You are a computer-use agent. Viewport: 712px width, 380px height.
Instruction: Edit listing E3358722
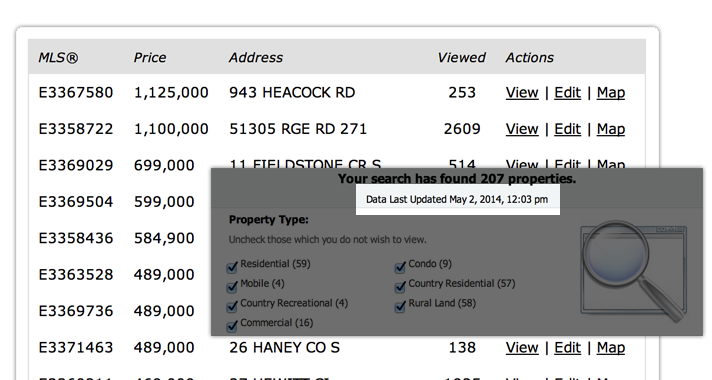click(567, 129)
